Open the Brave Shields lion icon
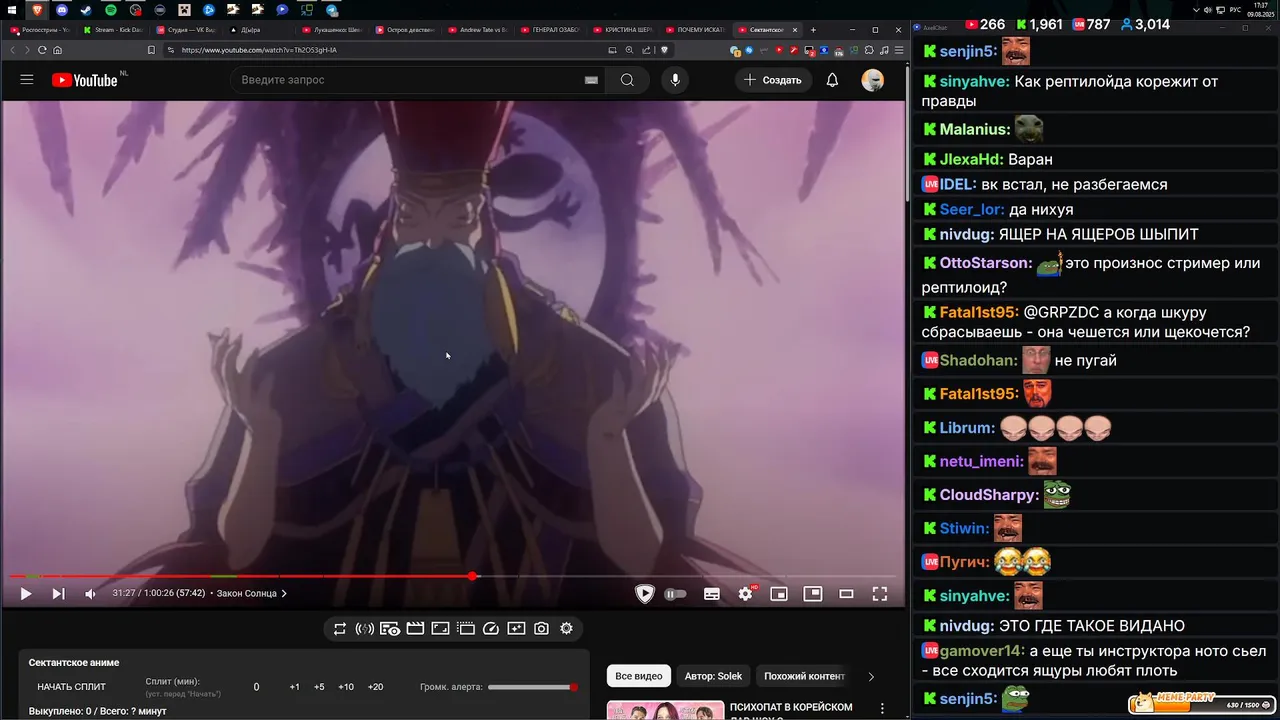The image size is (1280, 720). tap(664, 50)
